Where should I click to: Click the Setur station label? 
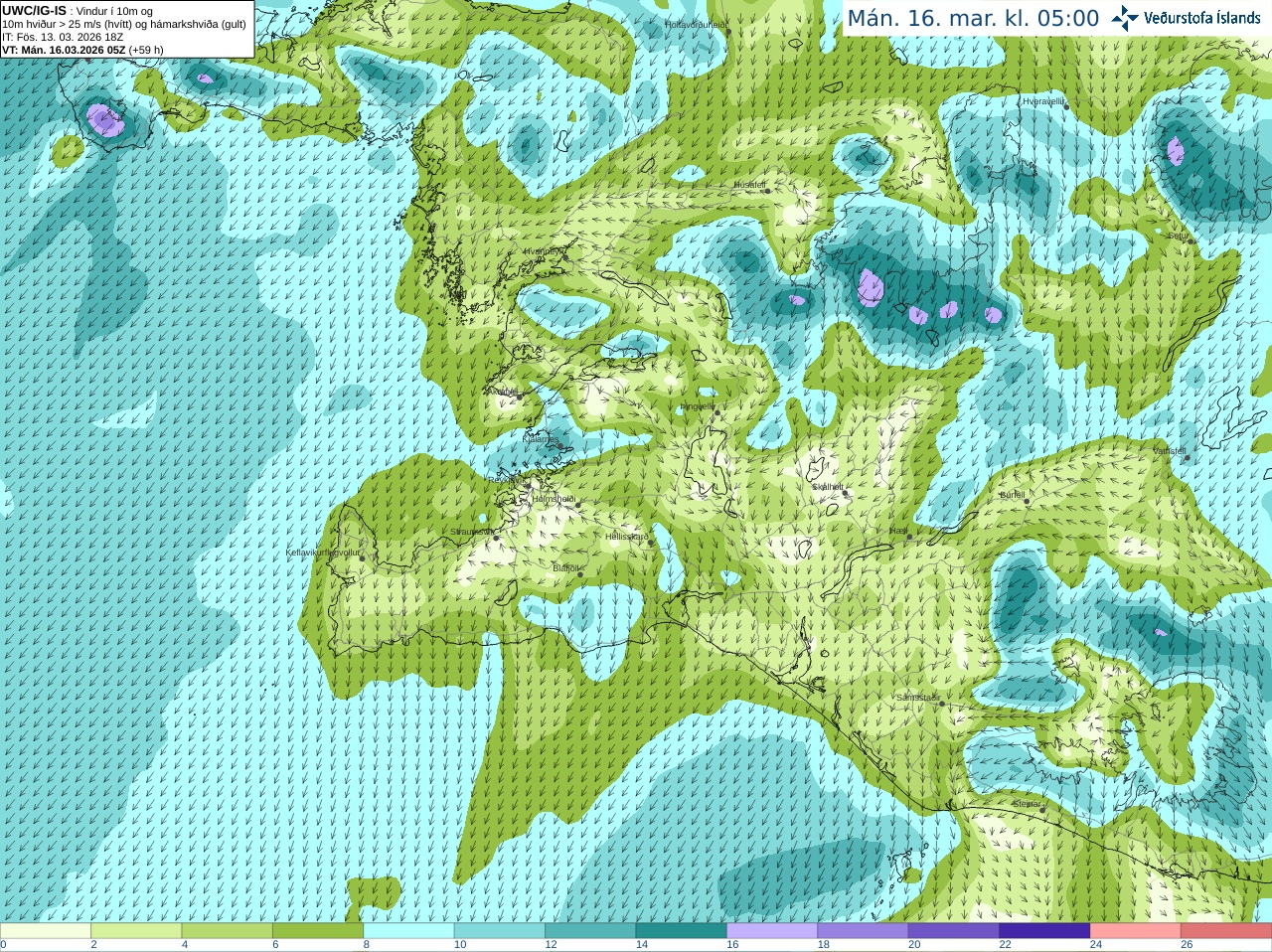tap(1179, 236)
